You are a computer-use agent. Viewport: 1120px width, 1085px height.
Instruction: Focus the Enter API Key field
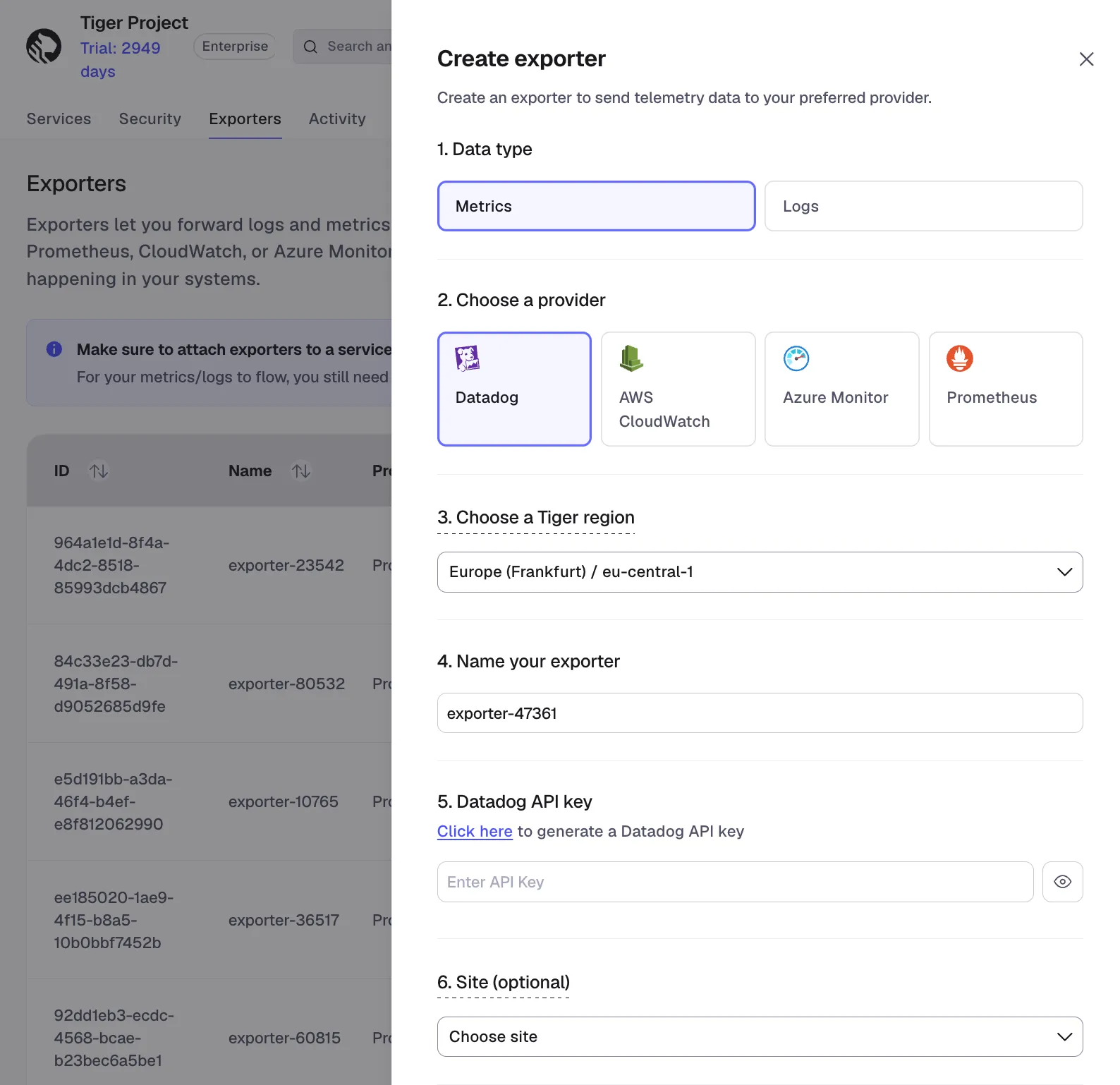point(735,882)
